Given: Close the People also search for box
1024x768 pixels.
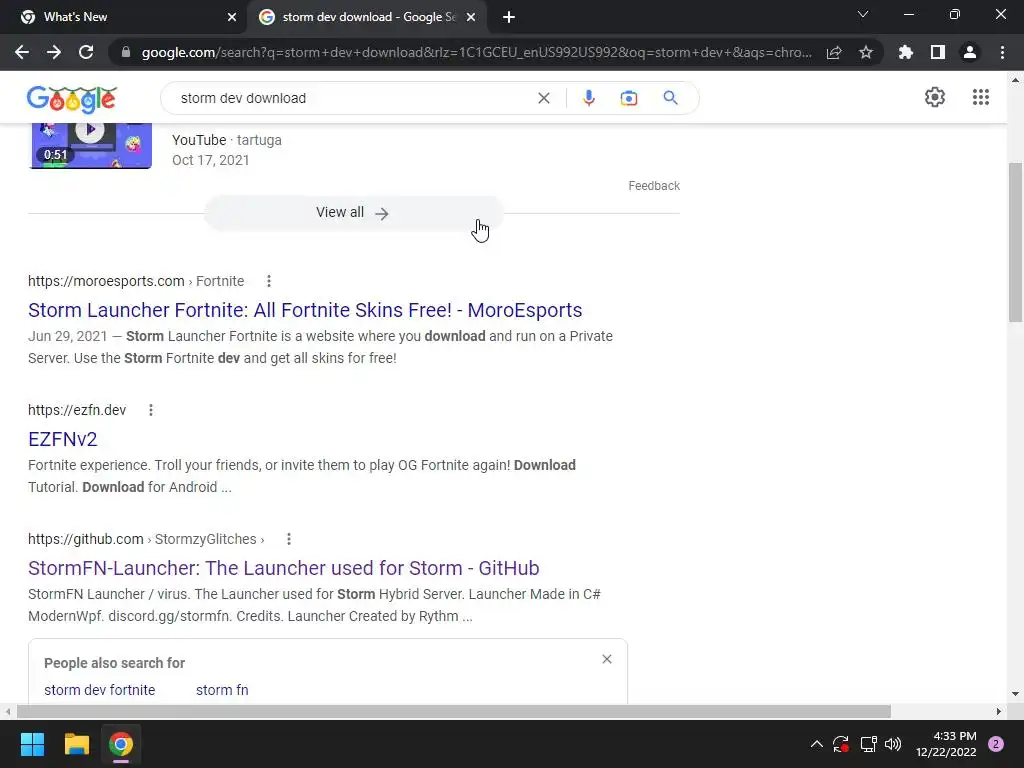Looking at the screenshot, I should 607,659.
